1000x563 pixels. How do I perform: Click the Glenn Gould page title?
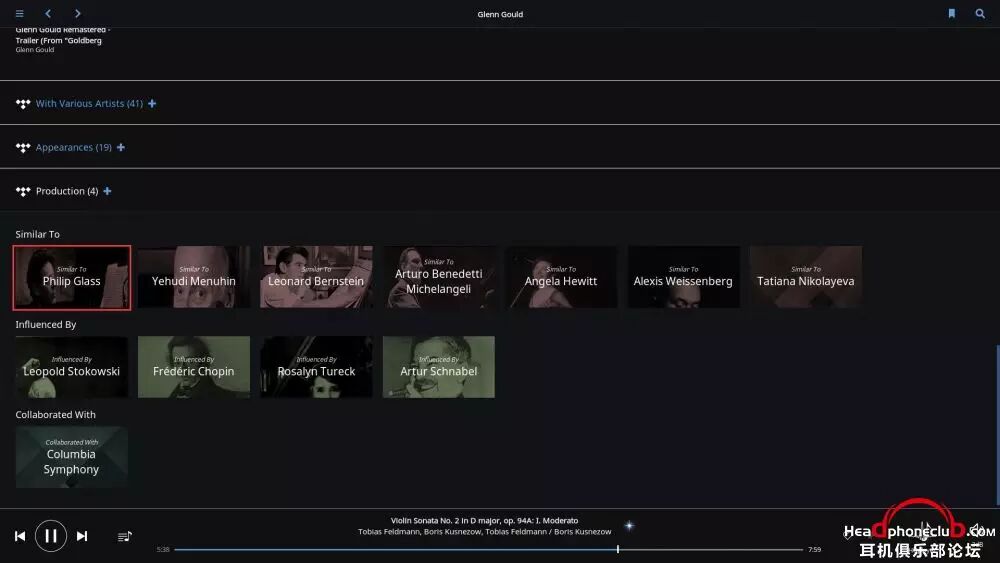coord(500,14)
